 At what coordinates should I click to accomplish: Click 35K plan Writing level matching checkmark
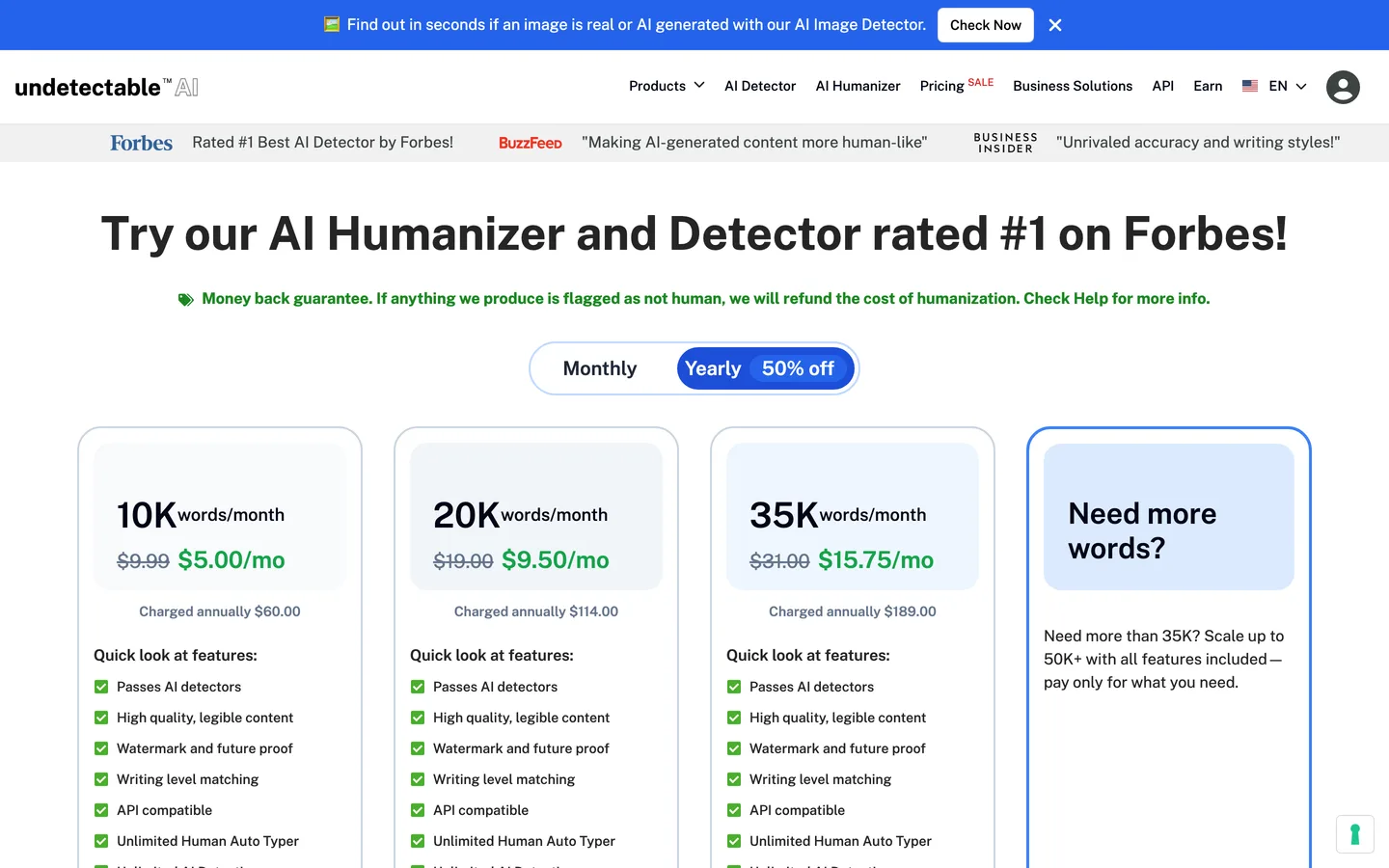(x=734, y=779)
